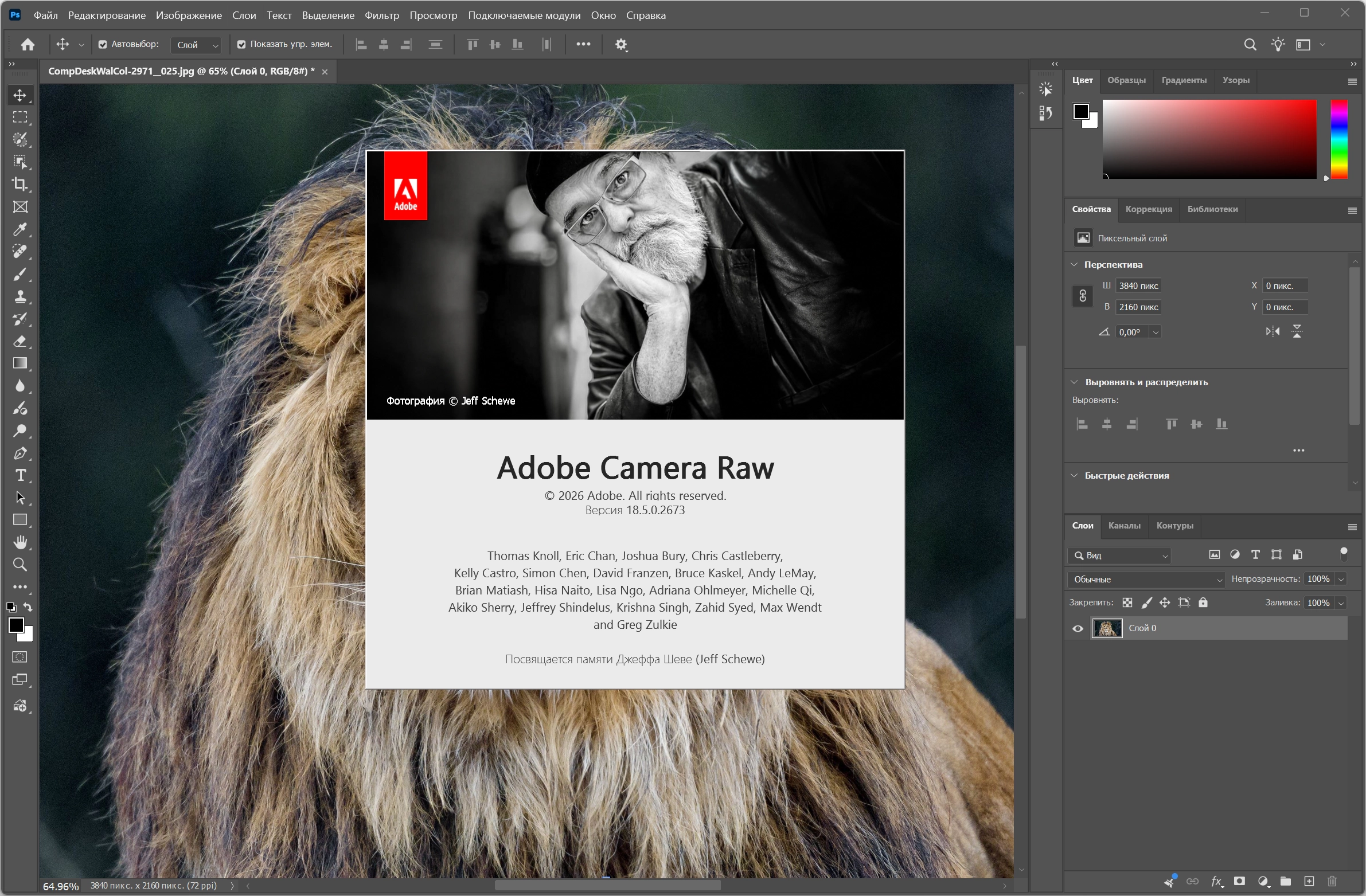Screen dimensions: 1366x896
Task: Open the Обычные blend mode dropdown
Action: tap(1146, 580)
